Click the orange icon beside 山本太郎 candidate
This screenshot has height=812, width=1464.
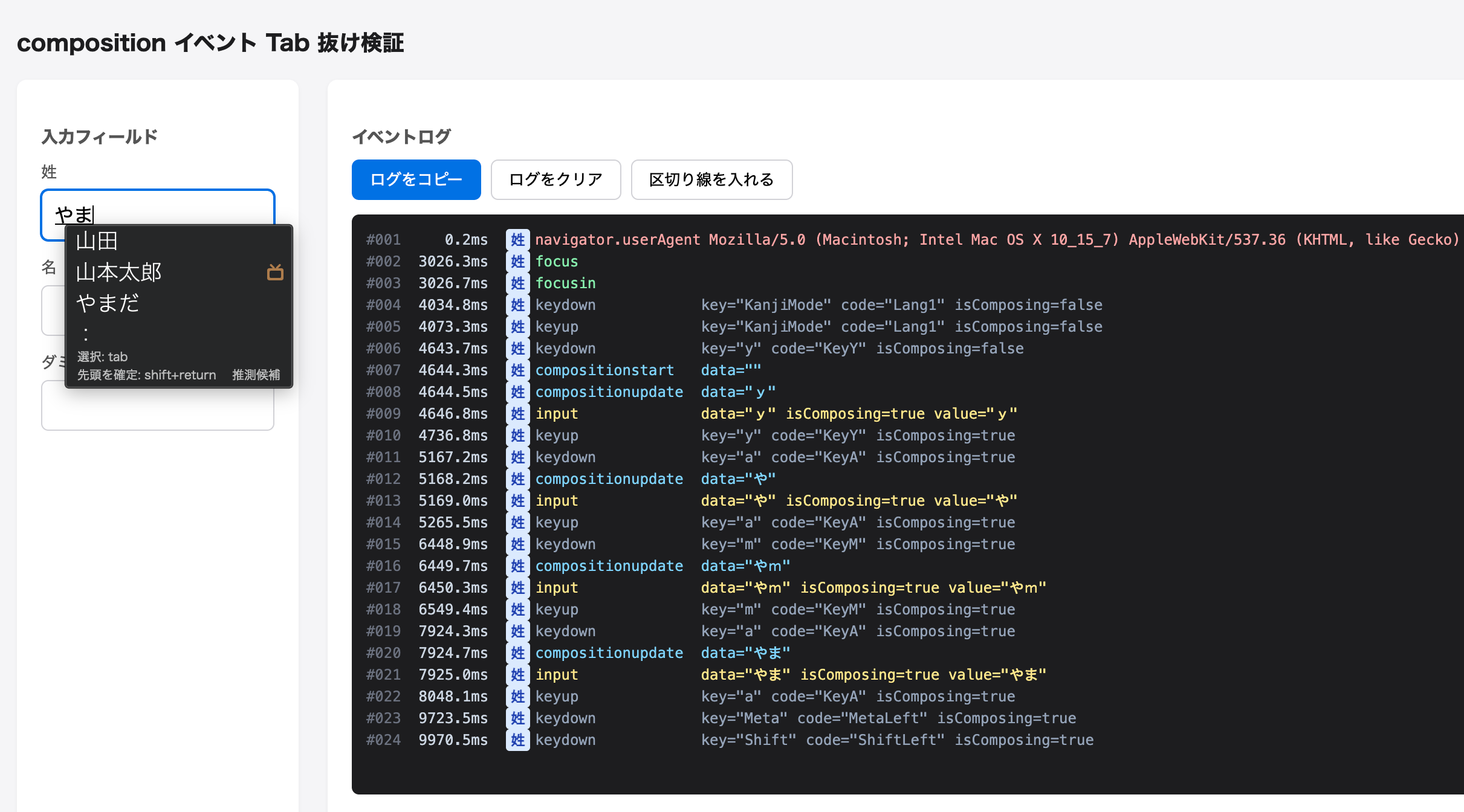tap(275, 272)
